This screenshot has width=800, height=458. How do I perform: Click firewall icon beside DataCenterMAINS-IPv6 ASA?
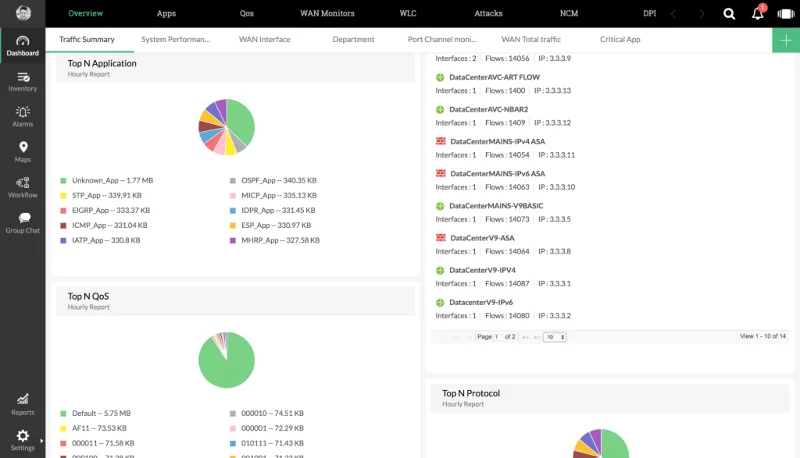[441, 173]
